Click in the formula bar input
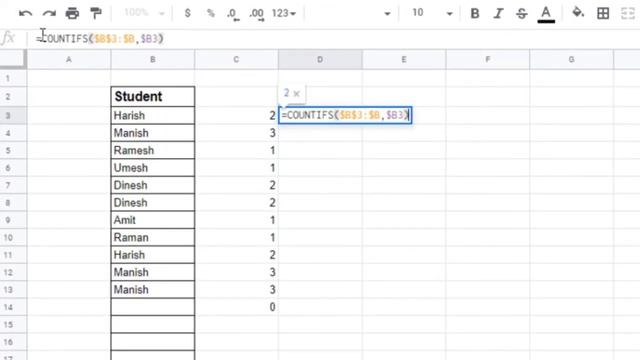This screenshot has height=360, width=640. [333, 38]
